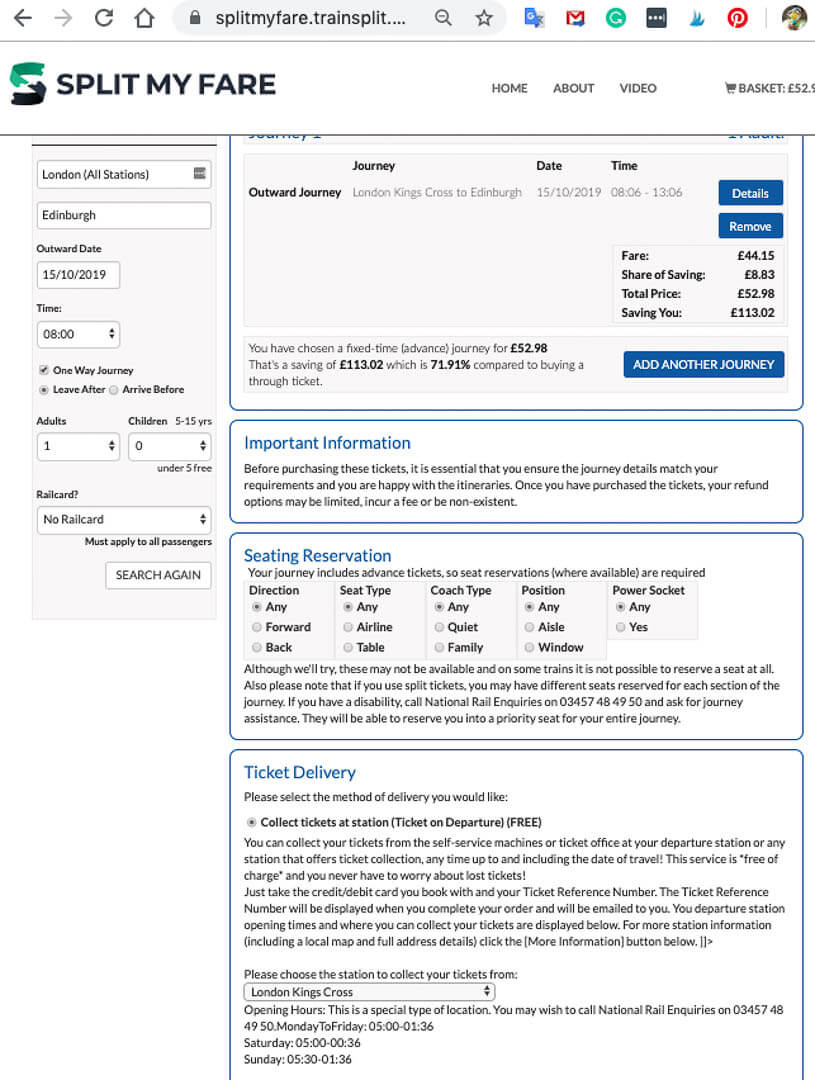Screen dimensions: 815x1080
Task: Remove the outward journey
Action: (750, 226)
